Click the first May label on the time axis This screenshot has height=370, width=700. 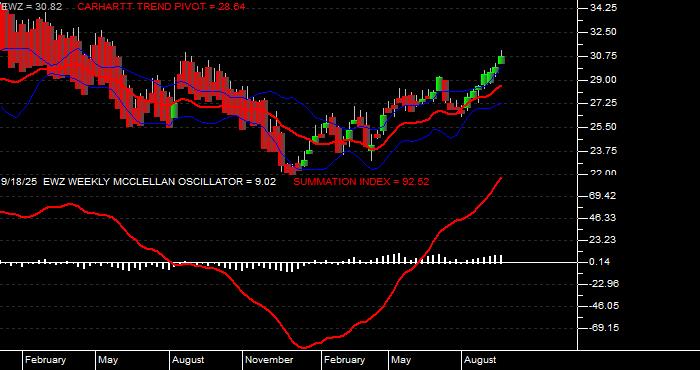pos(108,360)
